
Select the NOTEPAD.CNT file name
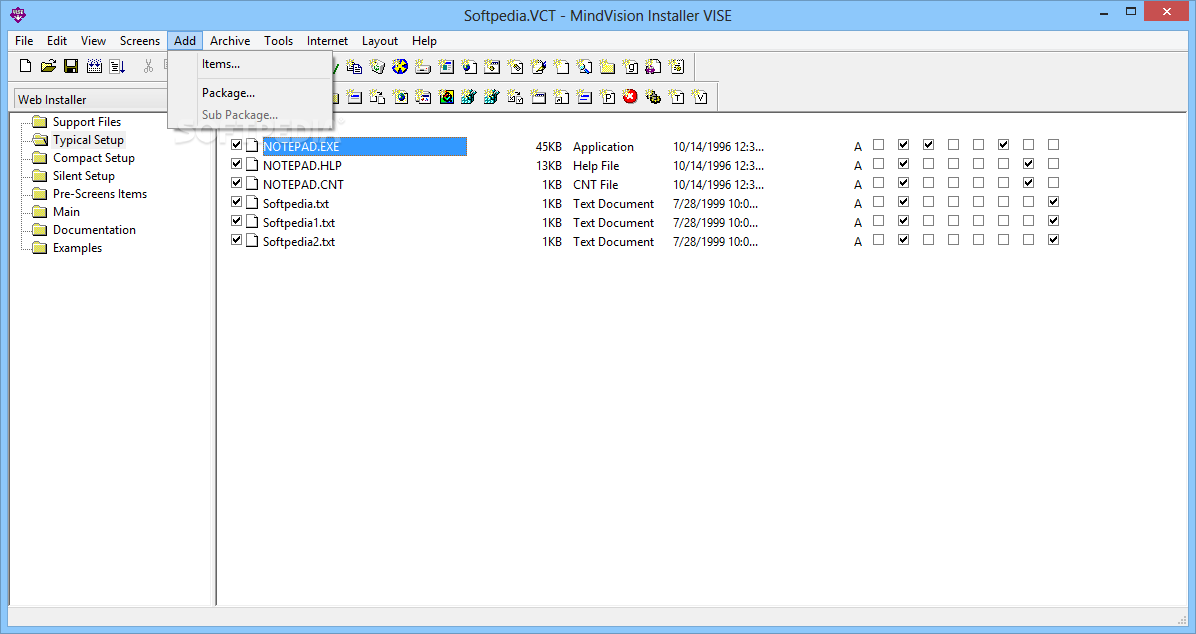303,185
